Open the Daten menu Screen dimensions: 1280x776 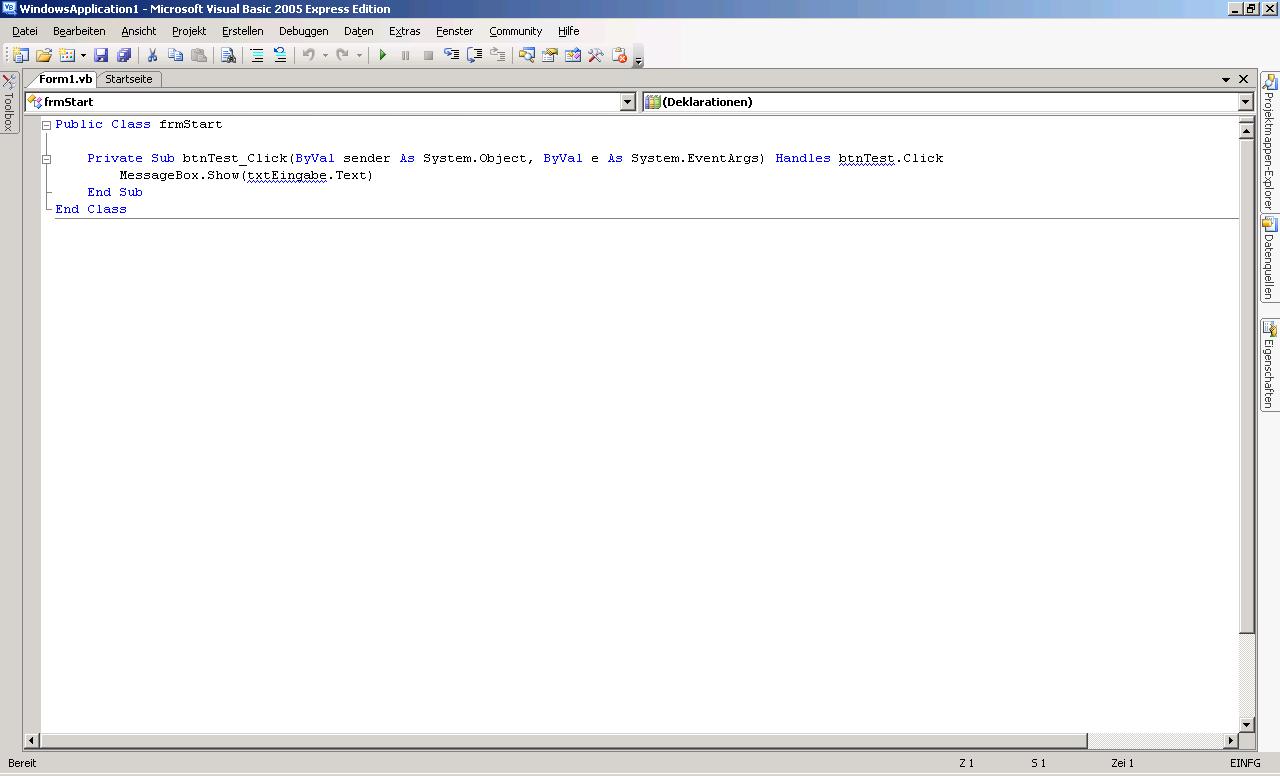point(359,31)
